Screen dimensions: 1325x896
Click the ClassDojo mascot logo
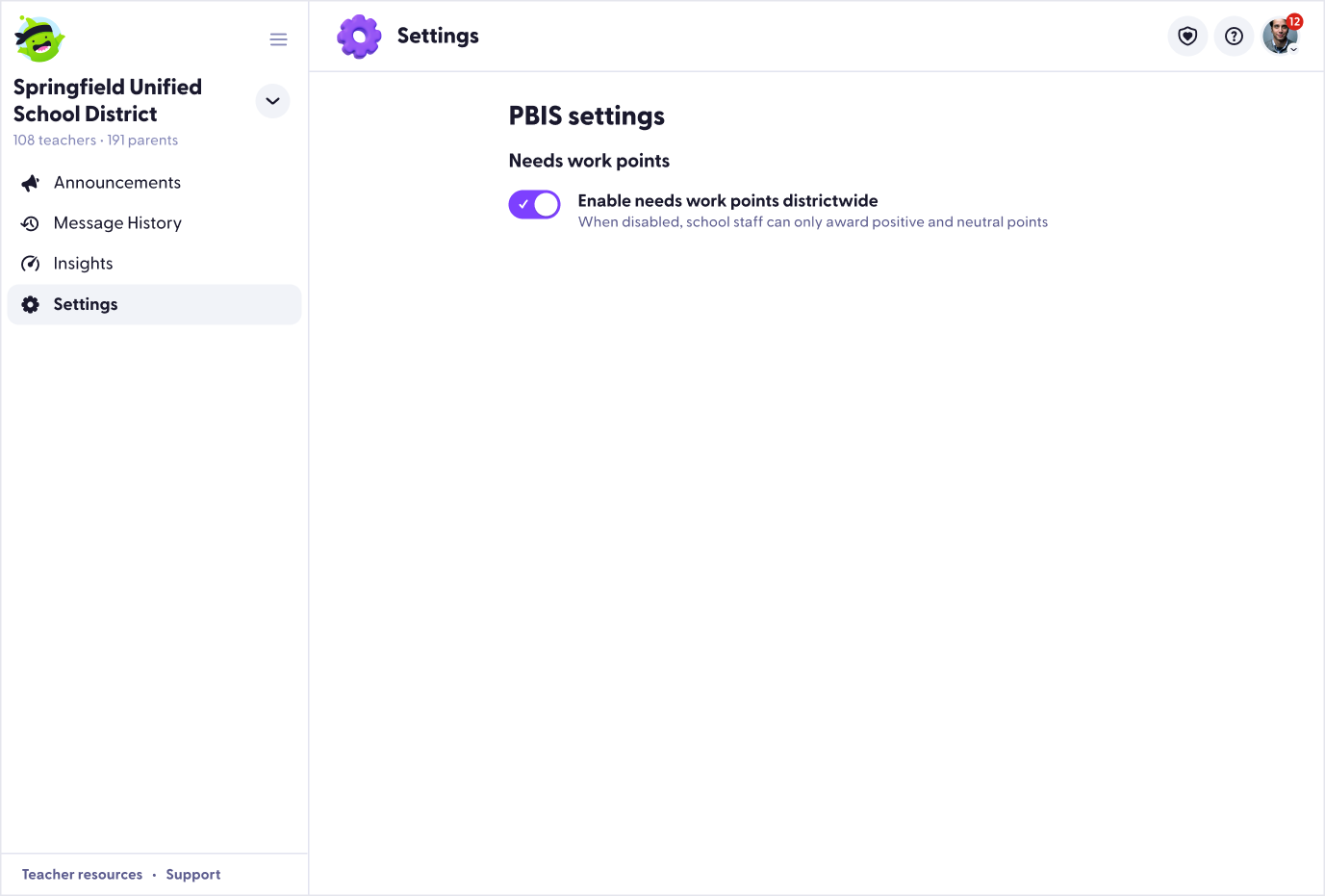click(38, 38)
